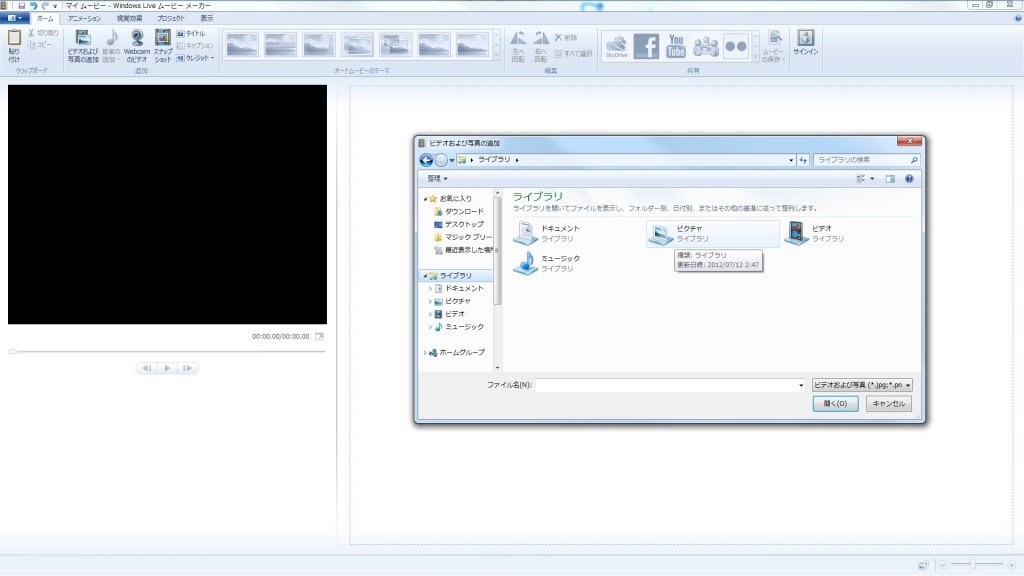Click Select all (すべて選択) in ribbon
Image resolution: width=1024 pixels, height=576 pixels.
(573, 54)
